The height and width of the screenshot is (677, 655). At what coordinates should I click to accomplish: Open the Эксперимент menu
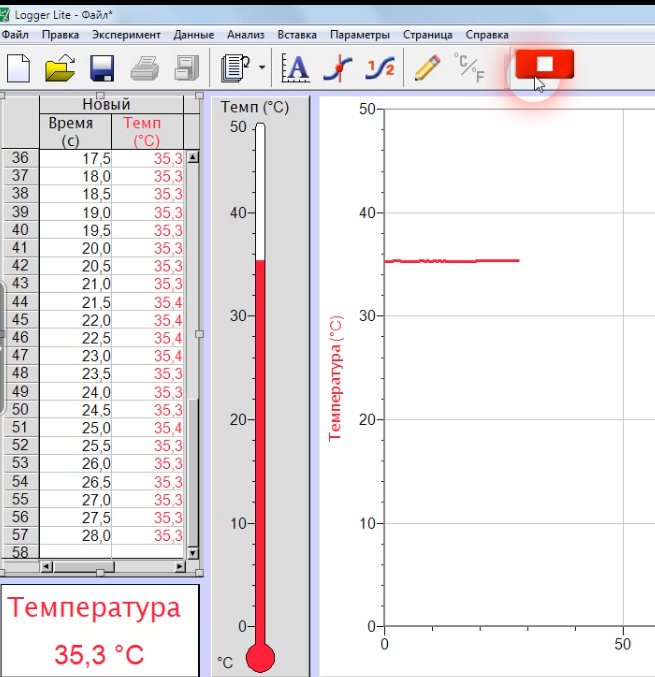click(126, 34)
